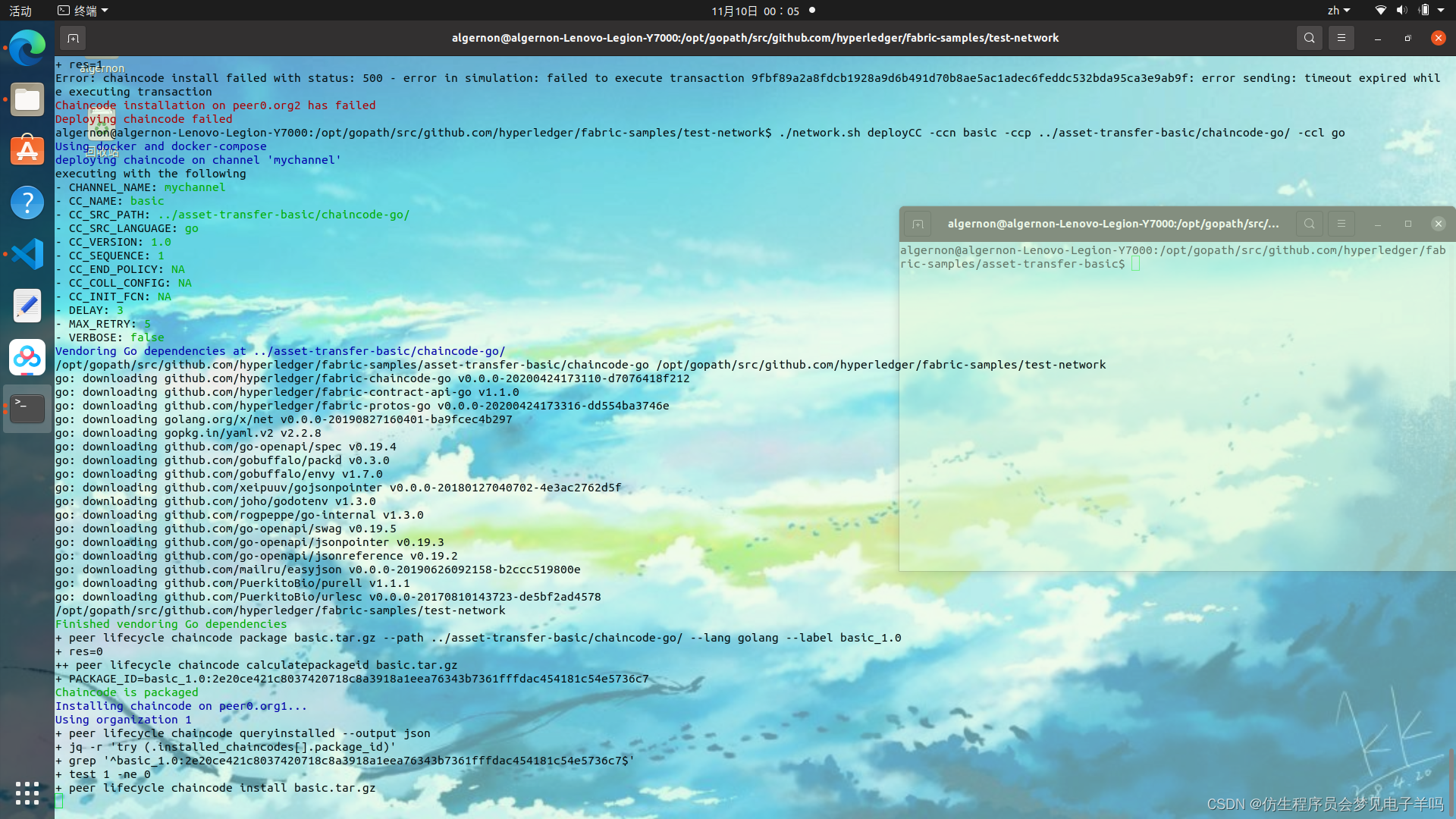Open the Help icon in dock
The height and width of the screenshot is (819, 1456).
[27, 202]
